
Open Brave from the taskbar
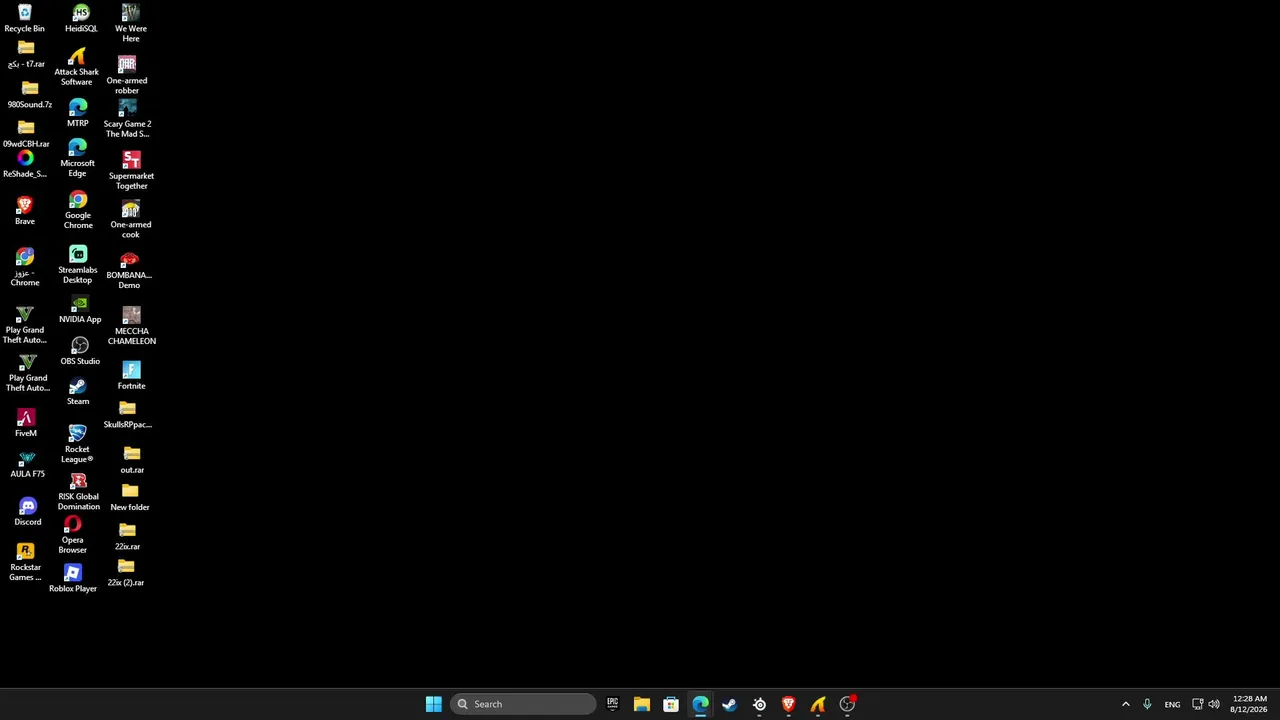tap(789, 704)
